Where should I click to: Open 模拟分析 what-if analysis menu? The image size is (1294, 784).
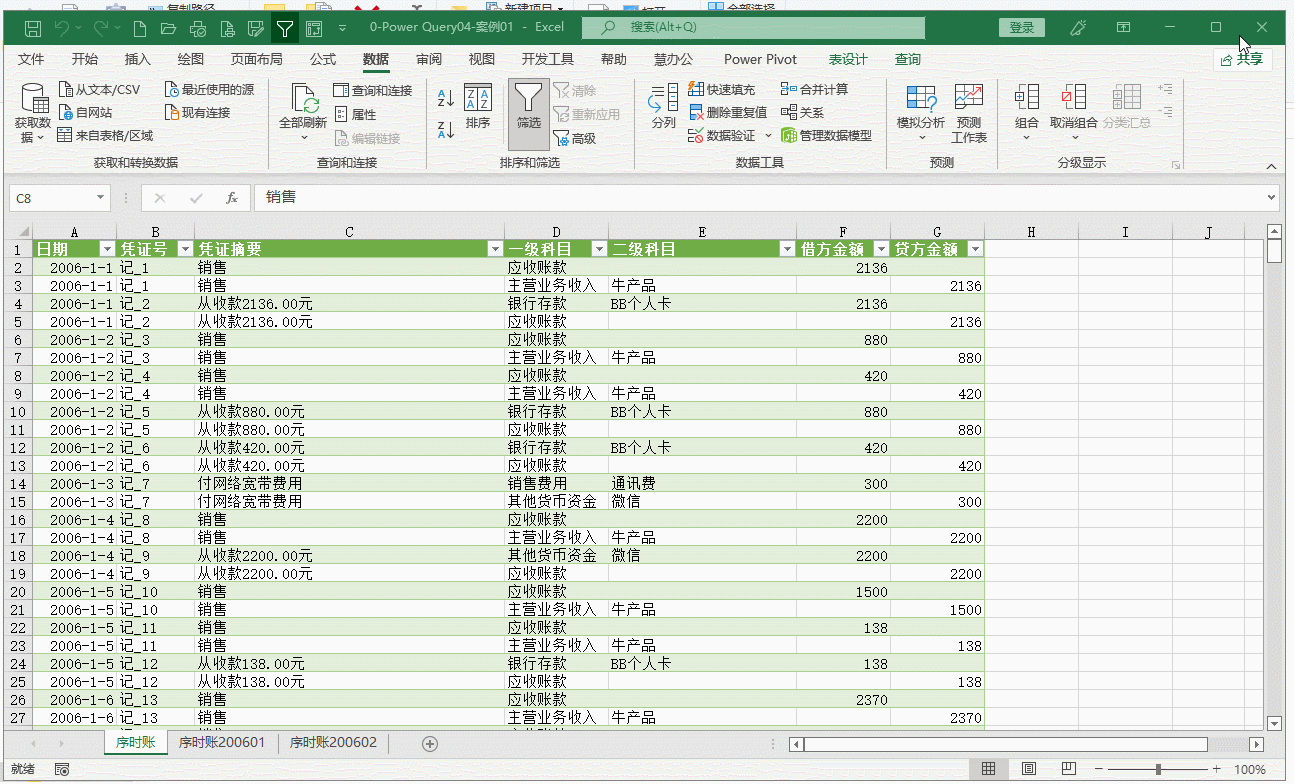(921, 113)
